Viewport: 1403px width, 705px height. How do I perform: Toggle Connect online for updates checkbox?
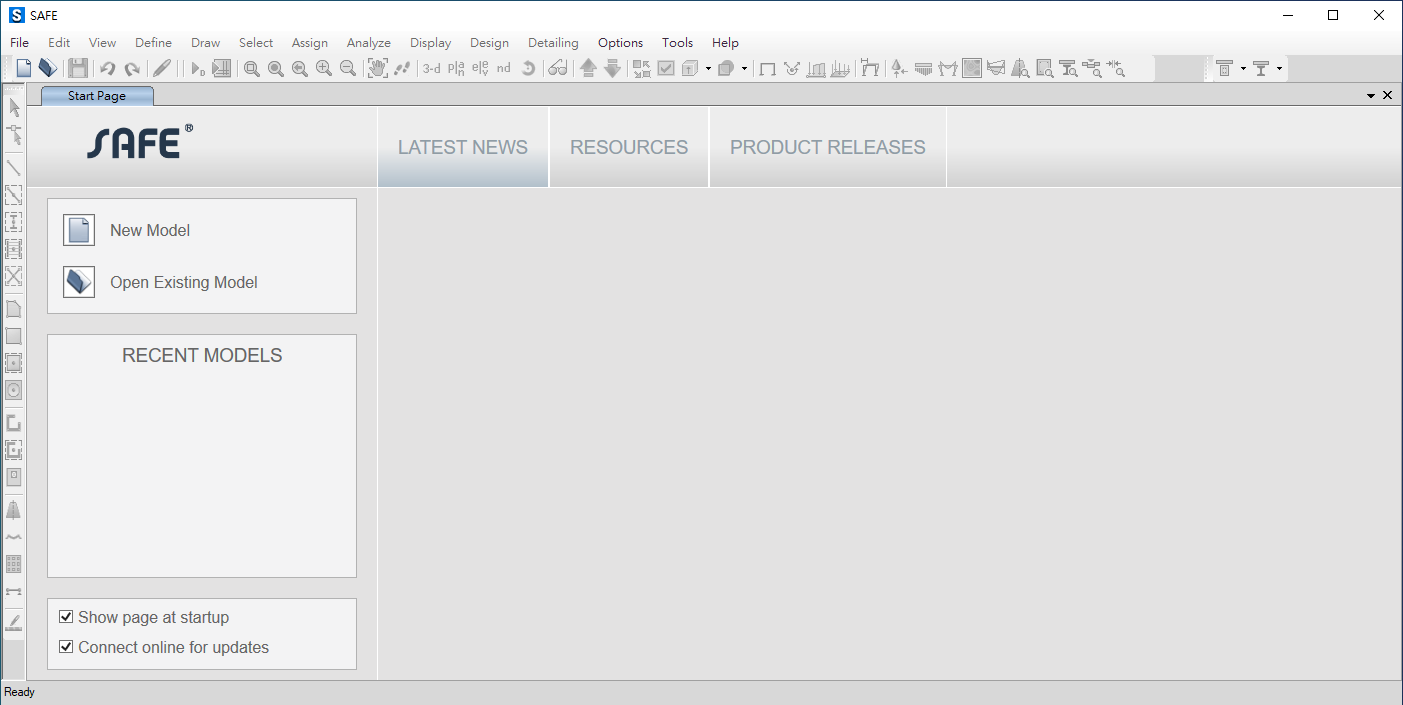coord(66,647)
